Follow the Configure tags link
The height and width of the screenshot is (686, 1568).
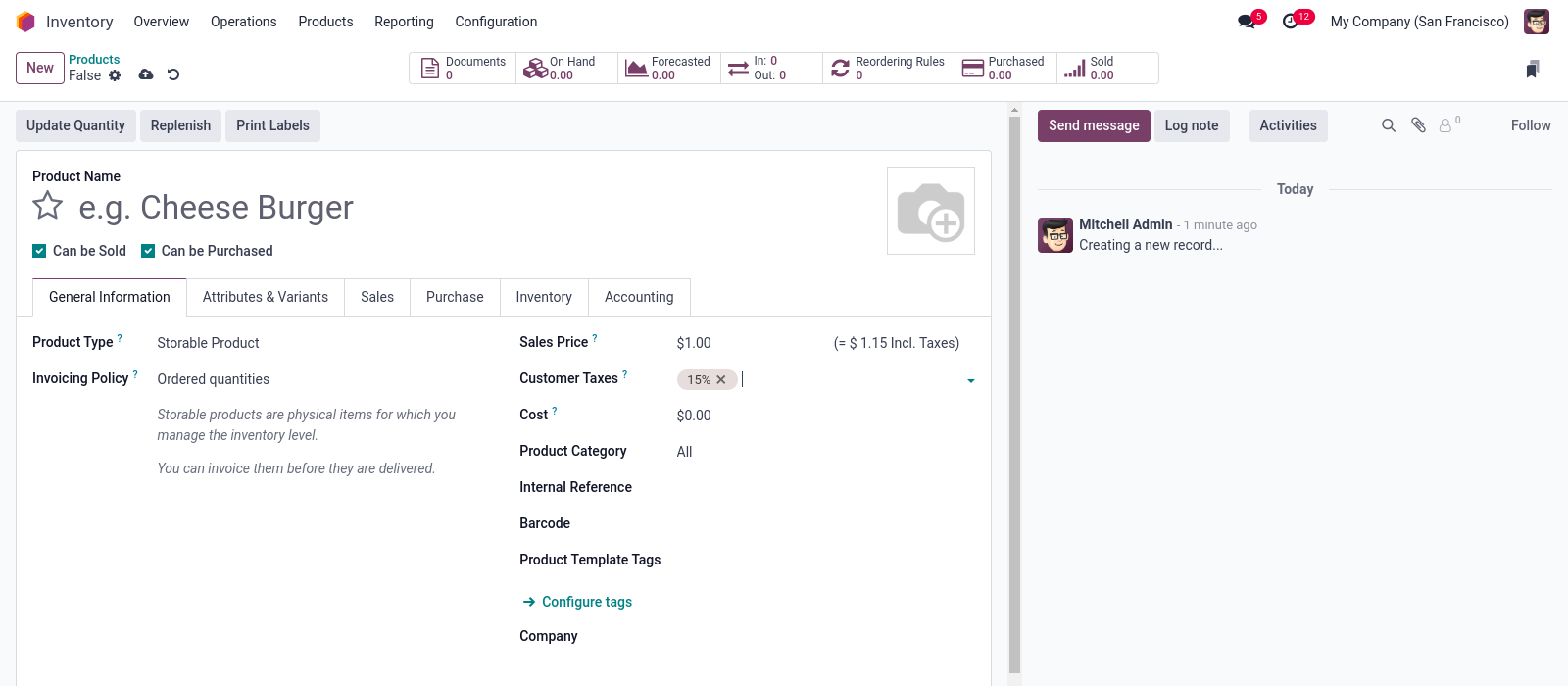click(x=586, y=602)
